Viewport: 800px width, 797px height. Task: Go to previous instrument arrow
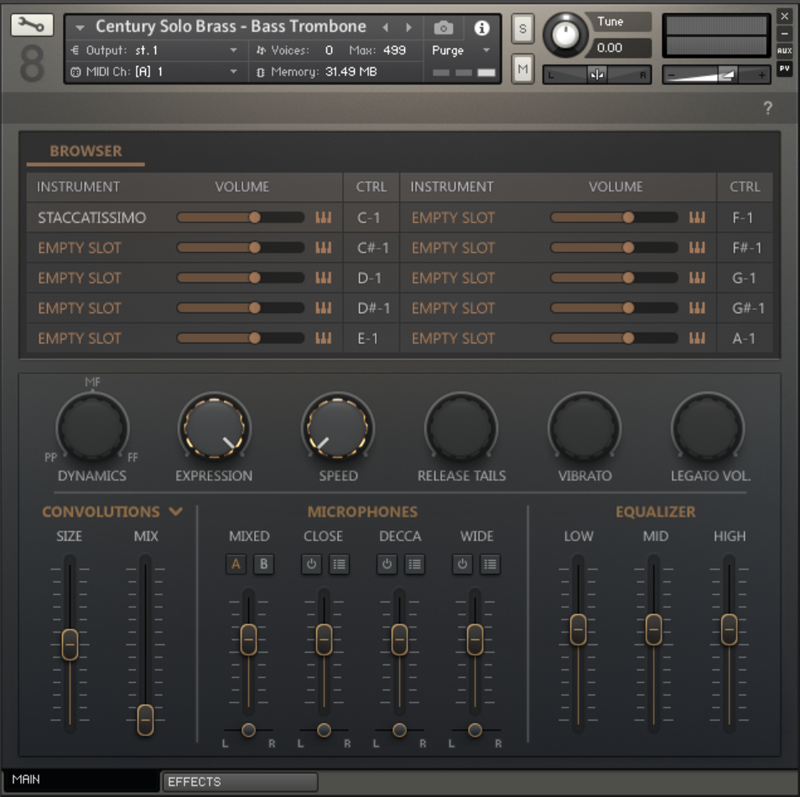click(x=386, y=27)
